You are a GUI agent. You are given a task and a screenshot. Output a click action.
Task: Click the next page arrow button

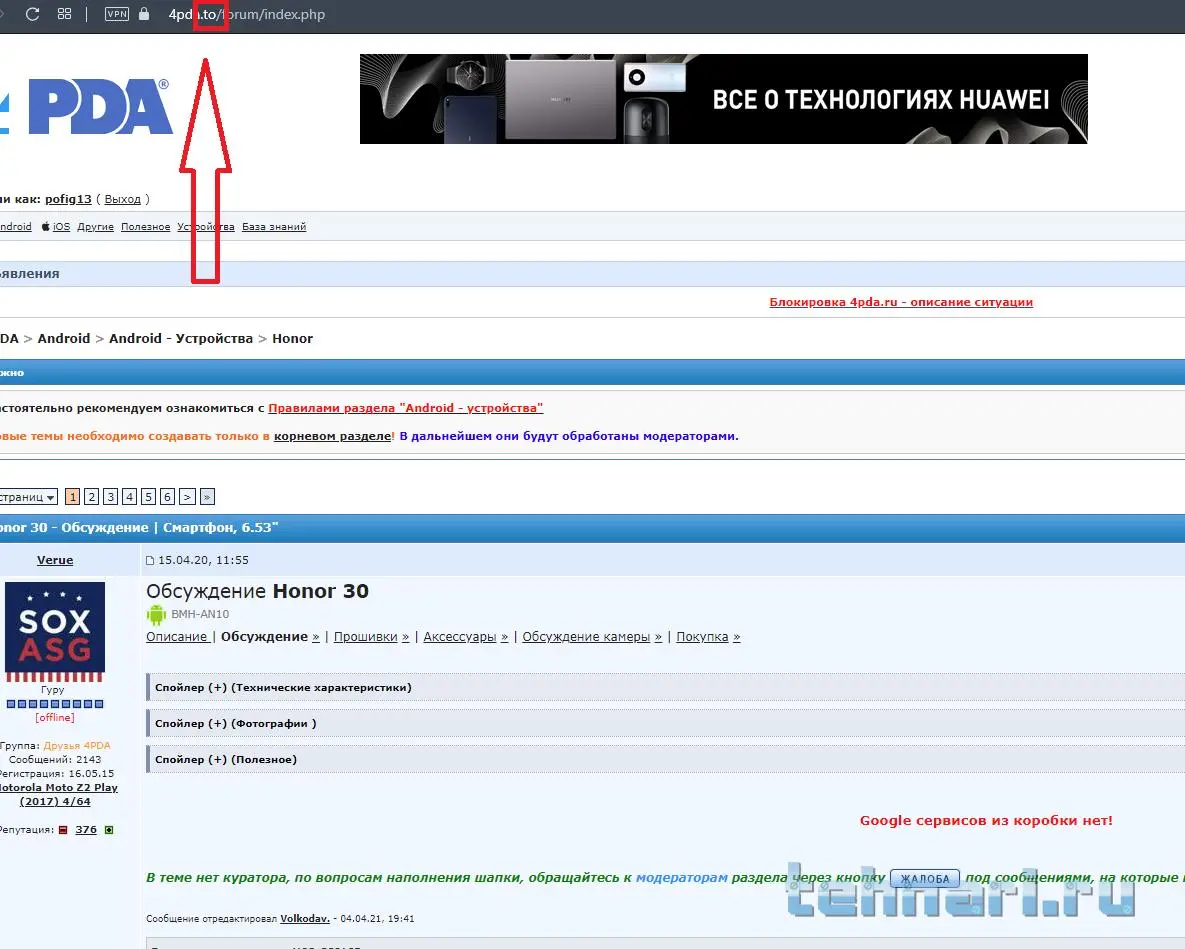(187, 496)
